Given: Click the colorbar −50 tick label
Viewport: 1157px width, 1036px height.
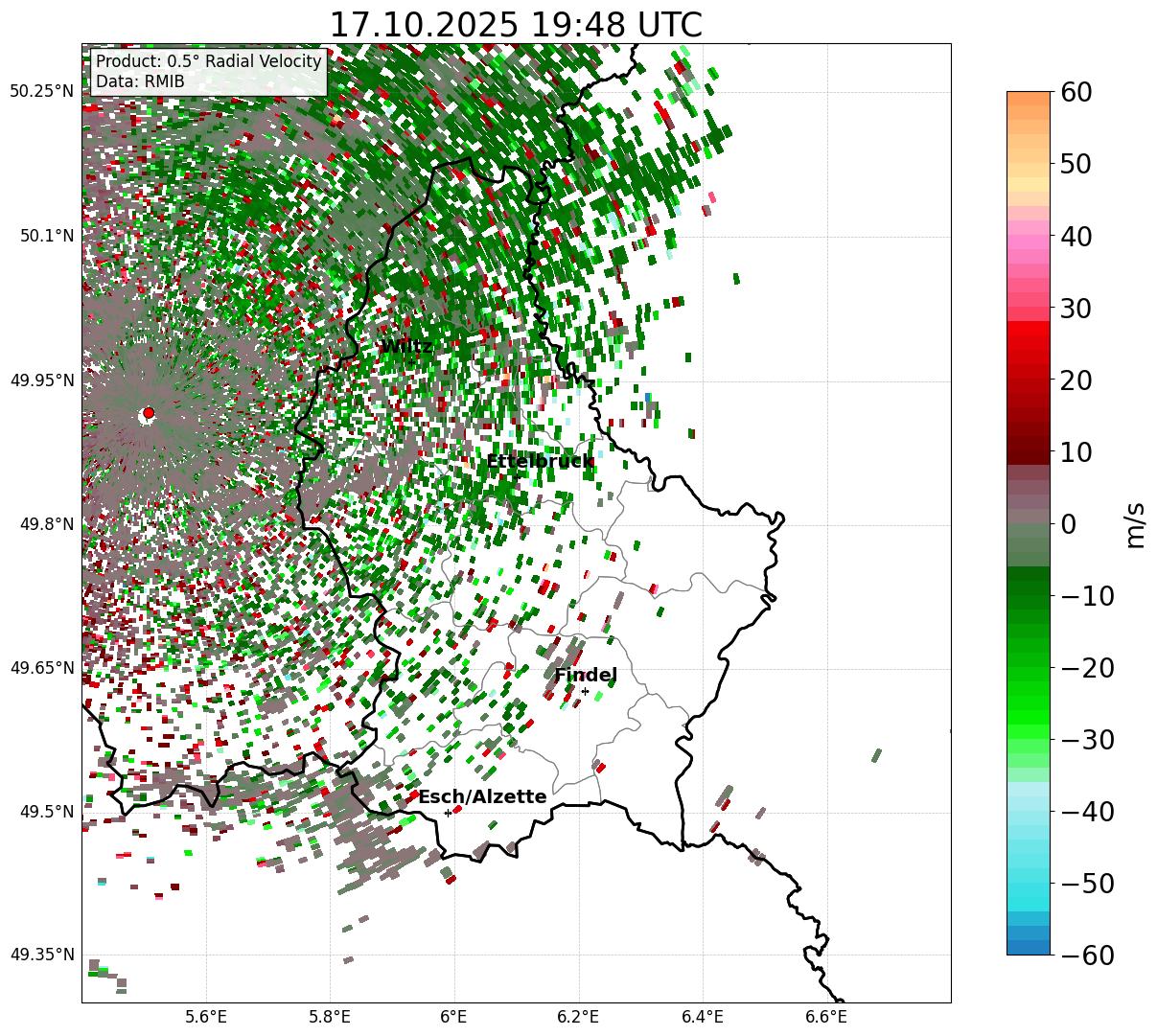Looking at the screenshot, I should (x=1087, y=883).
